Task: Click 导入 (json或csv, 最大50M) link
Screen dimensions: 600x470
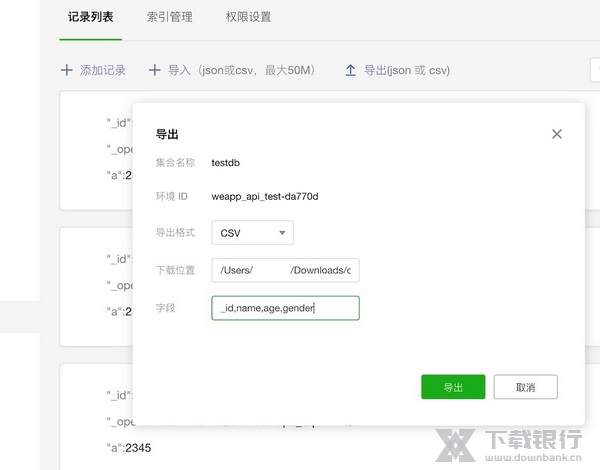Action: point(241,70)
